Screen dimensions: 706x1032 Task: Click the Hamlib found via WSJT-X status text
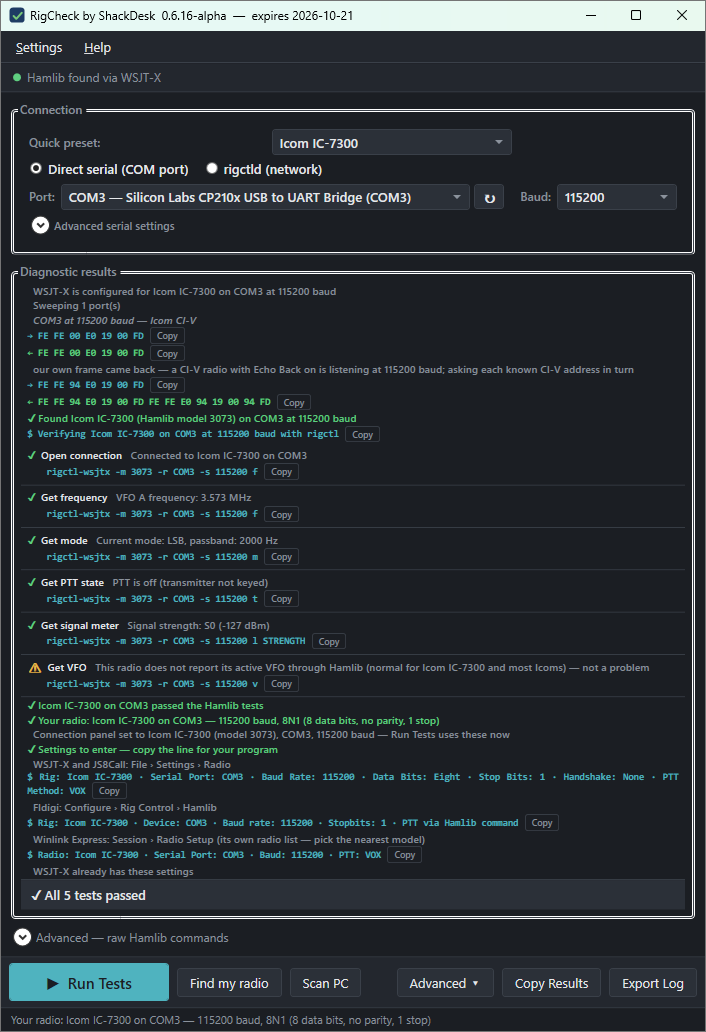[94, 78]
